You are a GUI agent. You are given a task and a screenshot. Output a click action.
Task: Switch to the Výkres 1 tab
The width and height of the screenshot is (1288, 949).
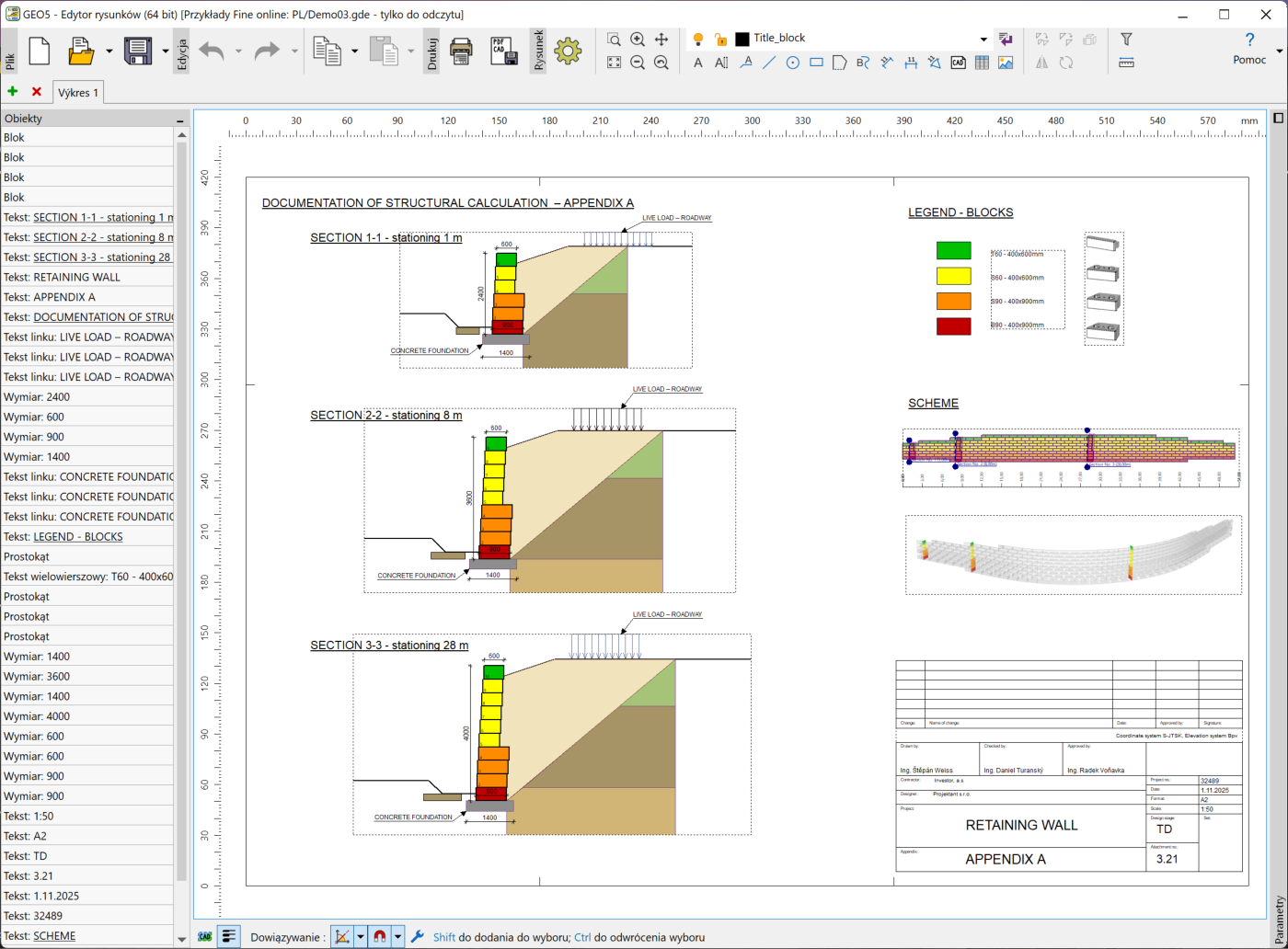[x=77, y=92]
